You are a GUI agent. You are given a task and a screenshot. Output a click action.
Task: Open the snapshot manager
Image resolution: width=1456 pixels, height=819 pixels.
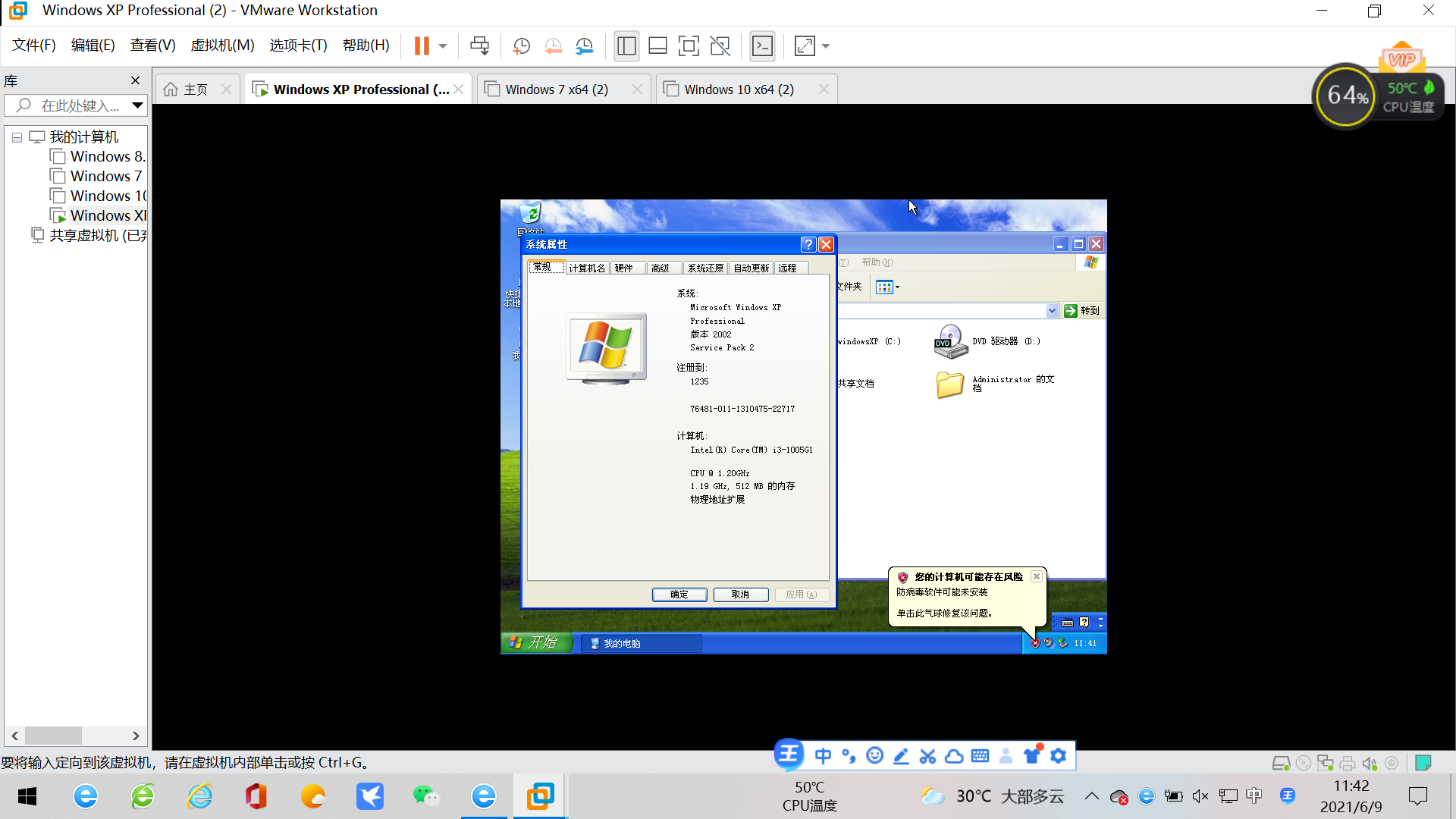[584, 46]
